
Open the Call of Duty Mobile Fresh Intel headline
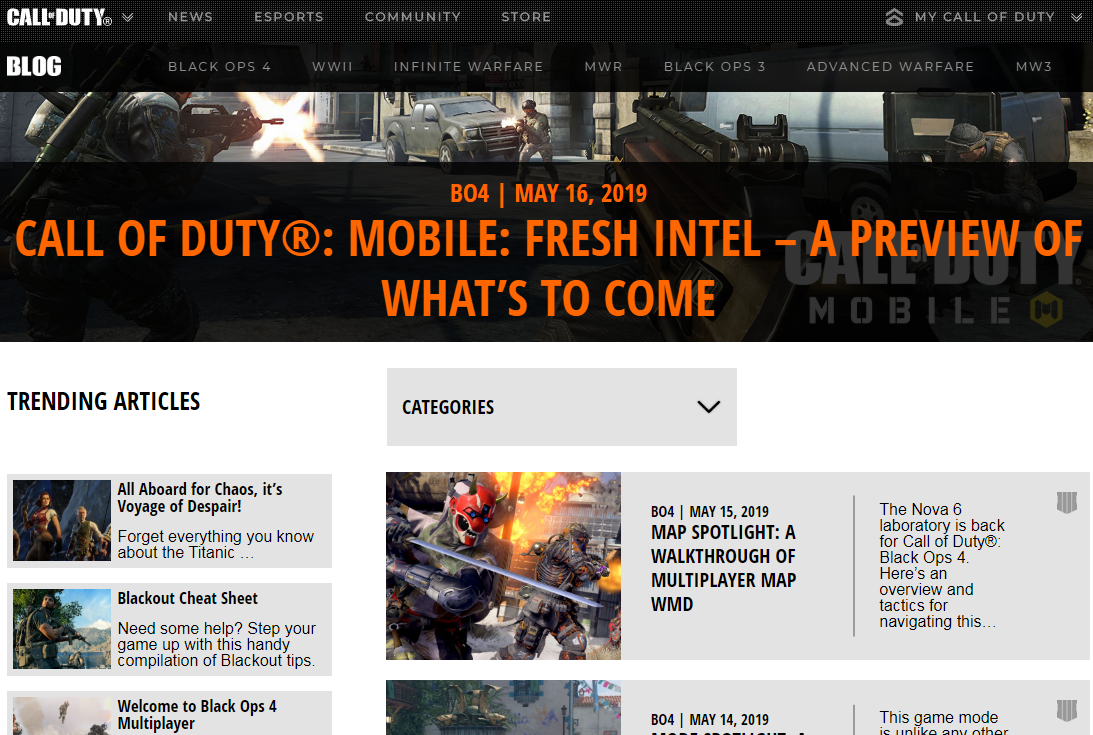click(549, 268)
